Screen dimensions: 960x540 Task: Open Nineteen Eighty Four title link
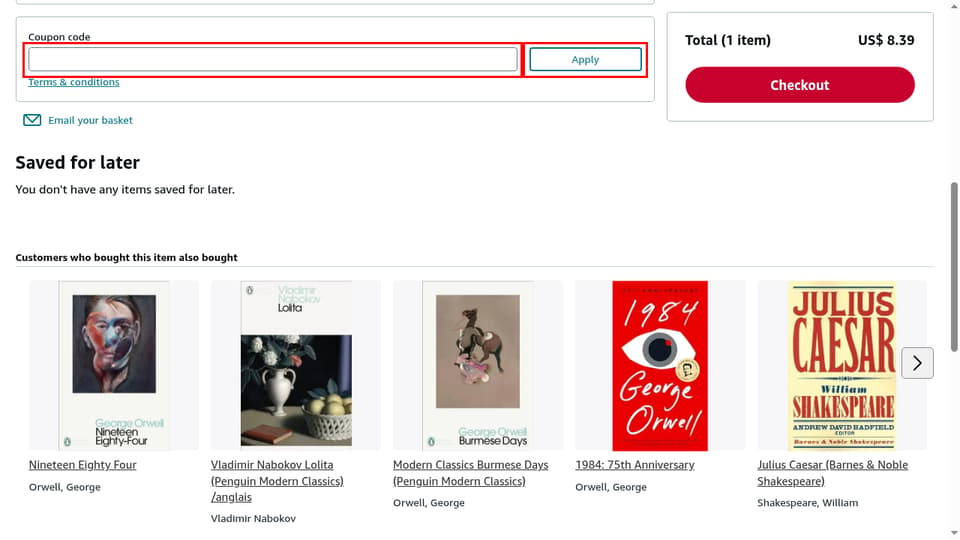point(83,465)
